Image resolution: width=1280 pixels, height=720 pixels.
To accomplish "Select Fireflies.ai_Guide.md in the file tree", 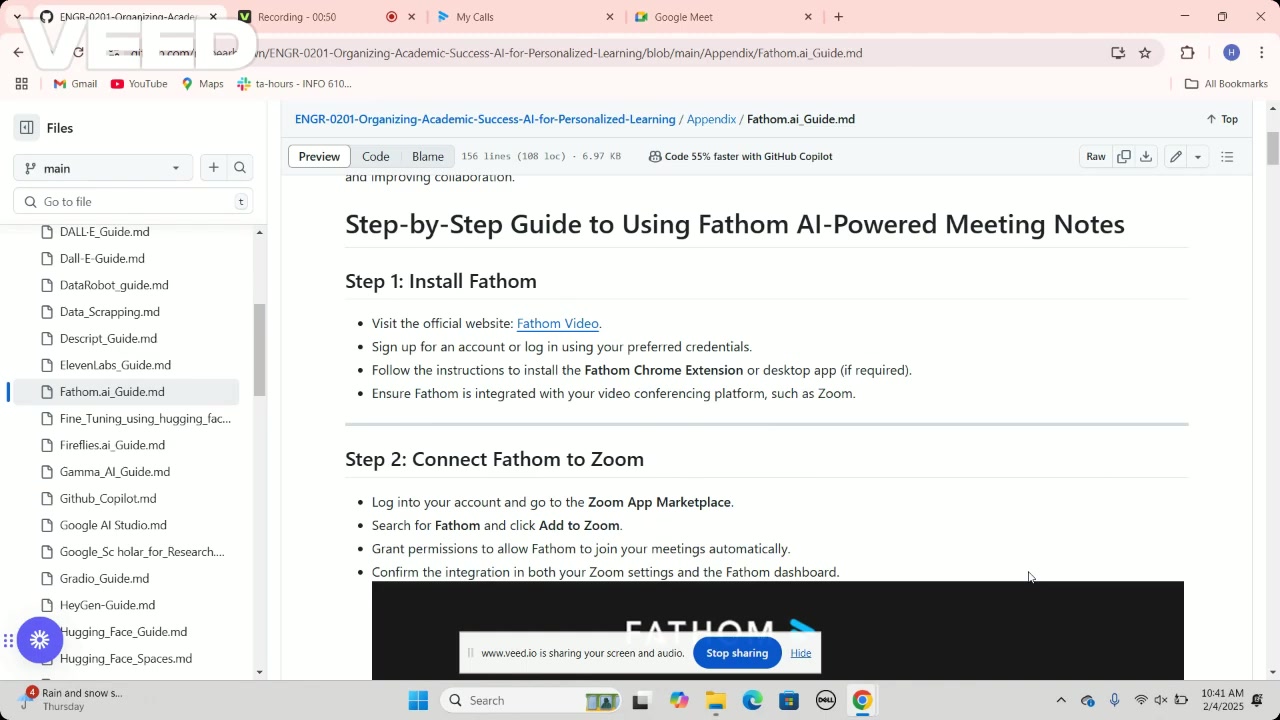I will tap(112, 445).
